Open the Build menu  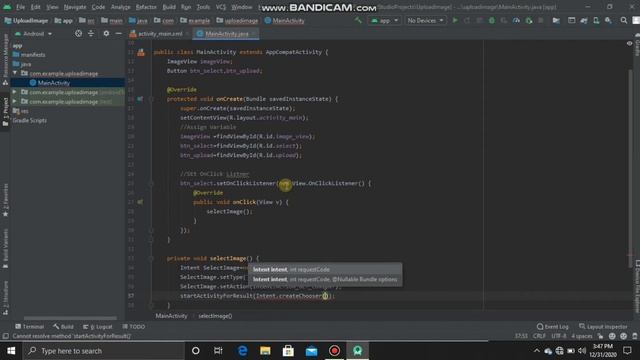tap(169, 7)
